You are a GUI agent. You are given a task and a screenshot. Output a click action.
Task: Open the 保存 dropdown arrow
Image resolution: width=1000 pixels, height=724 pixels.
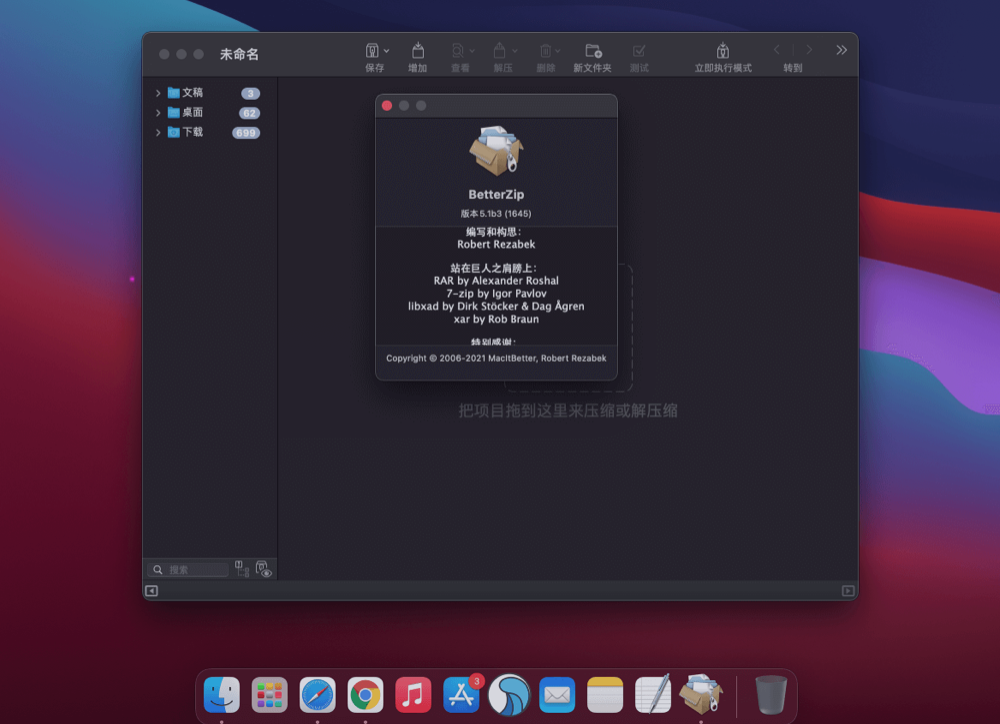coord(387,51)
